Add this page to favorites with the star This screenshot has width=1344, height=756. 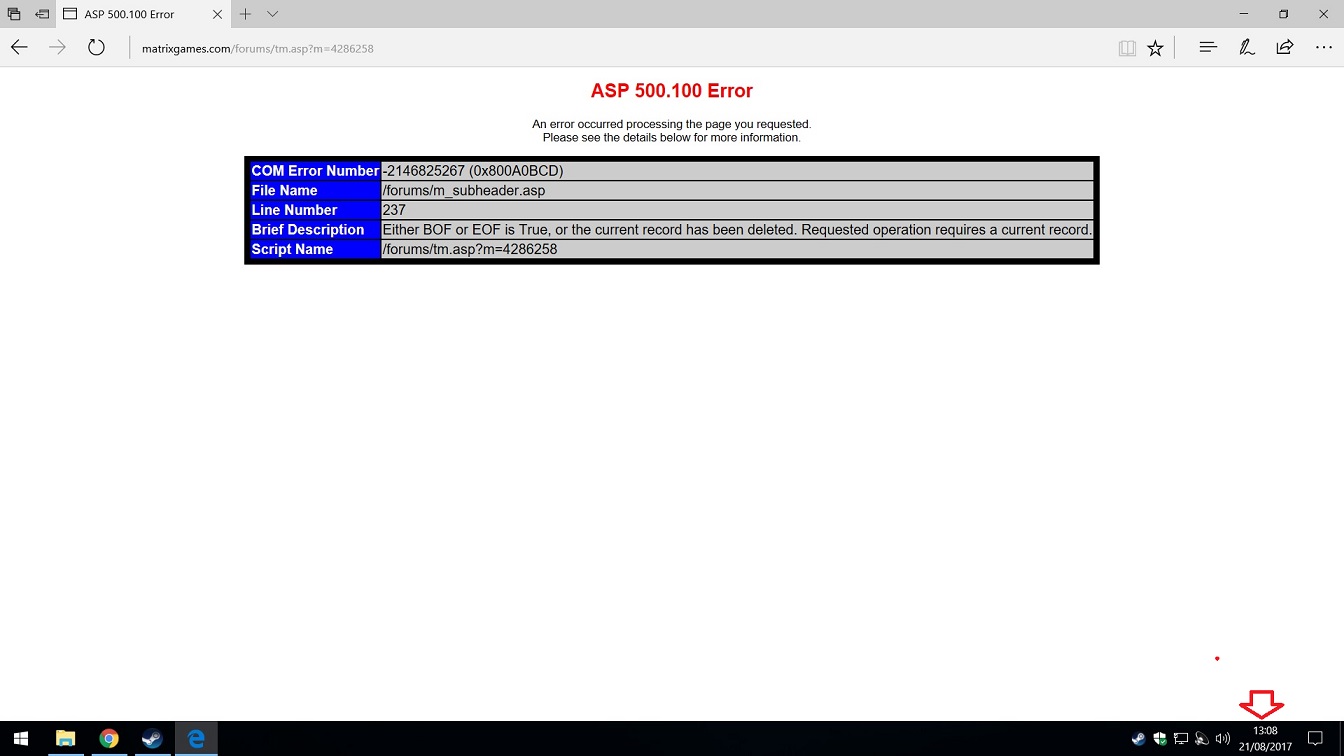tap(1155, 47)
